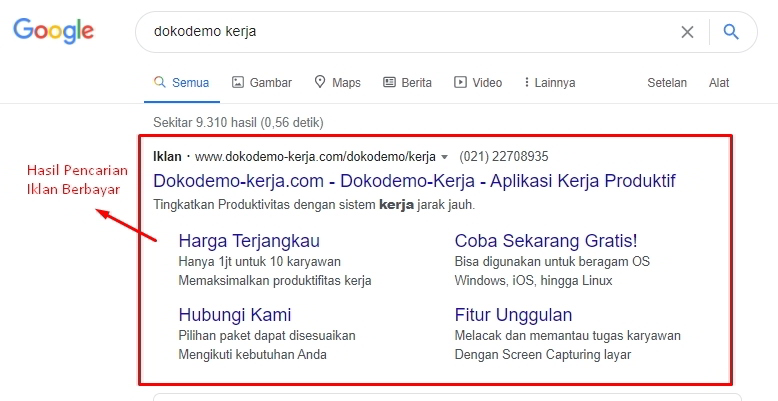Click the ad description Tingkatkan Produktivitas dengan sistem kerja

pos(314,204)
